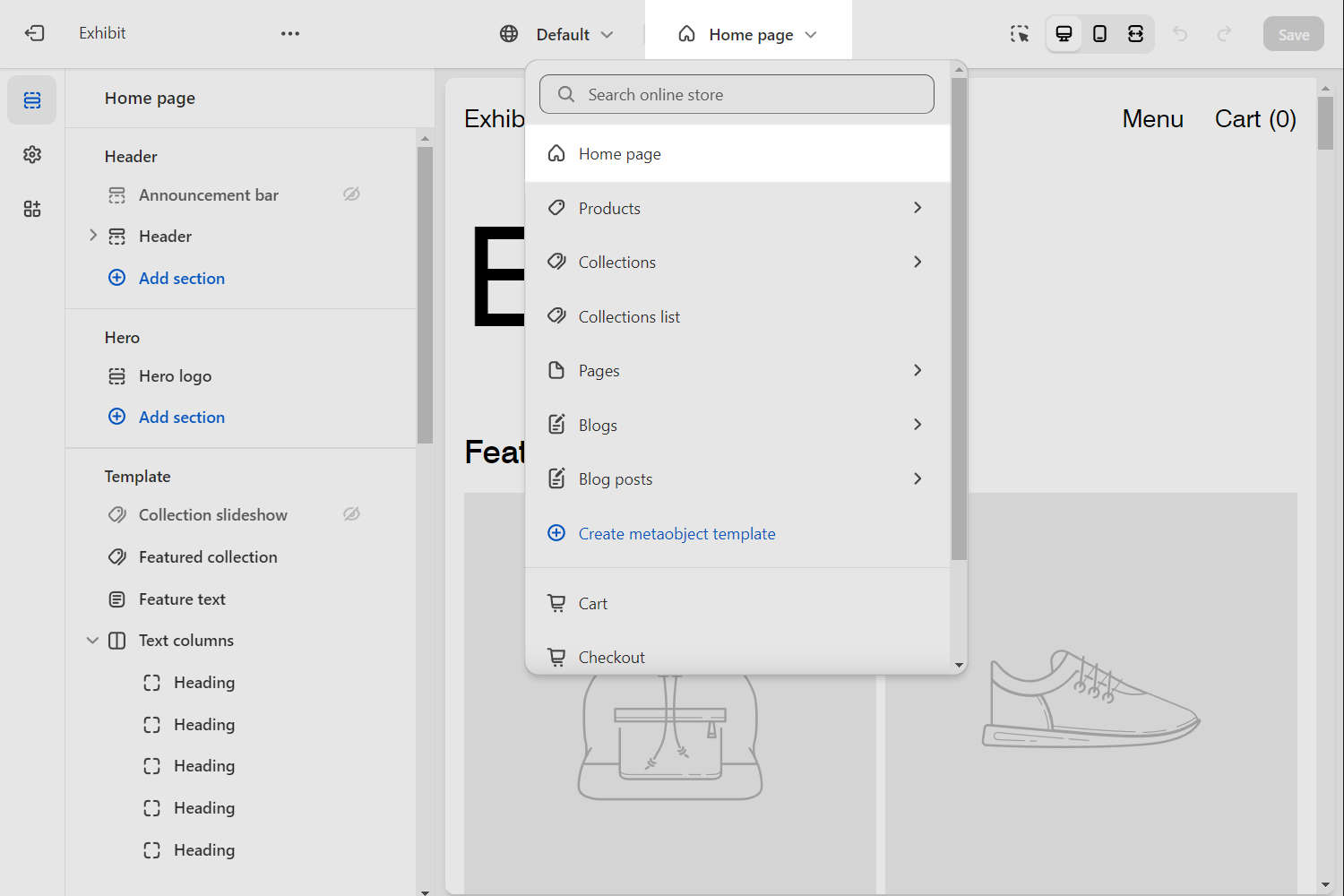The width and height of the screenshot is (1344, 896).
Task: Click the sidebar sections scrollbar thumb
Action: pyautogui.click(x=425, y=295)
